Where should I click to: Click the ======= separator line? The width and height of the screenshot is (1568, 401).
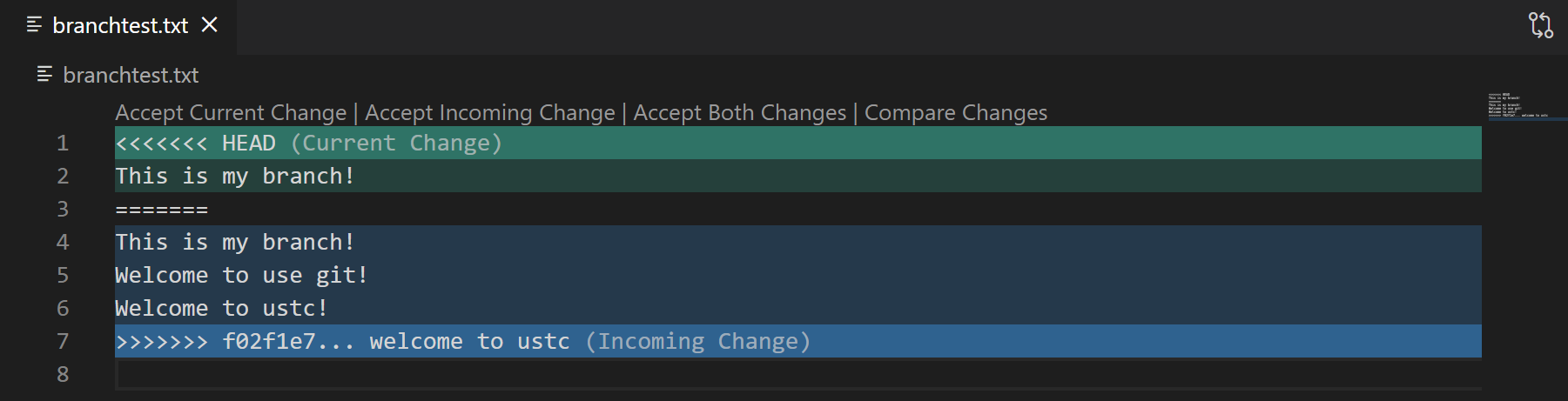pyautogui.click(x=162, y=210)
